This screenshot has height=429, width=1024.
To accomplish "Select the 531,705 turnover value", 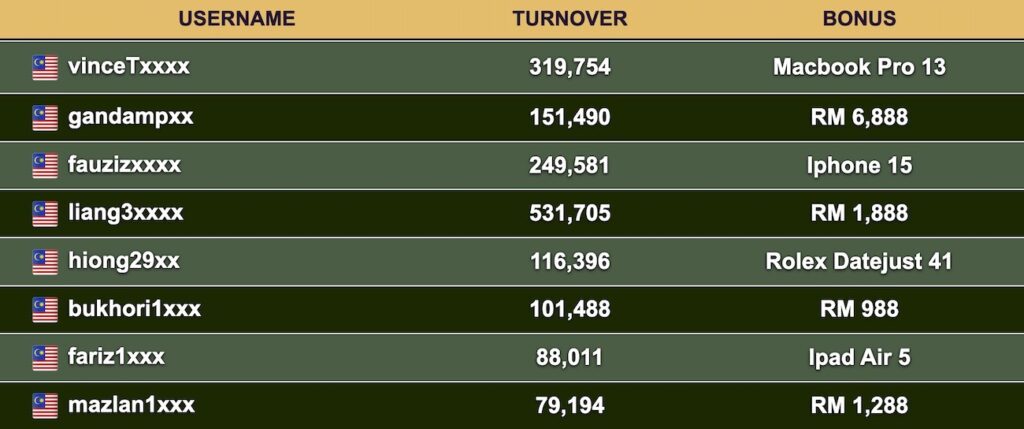I will tap(569, 214).
